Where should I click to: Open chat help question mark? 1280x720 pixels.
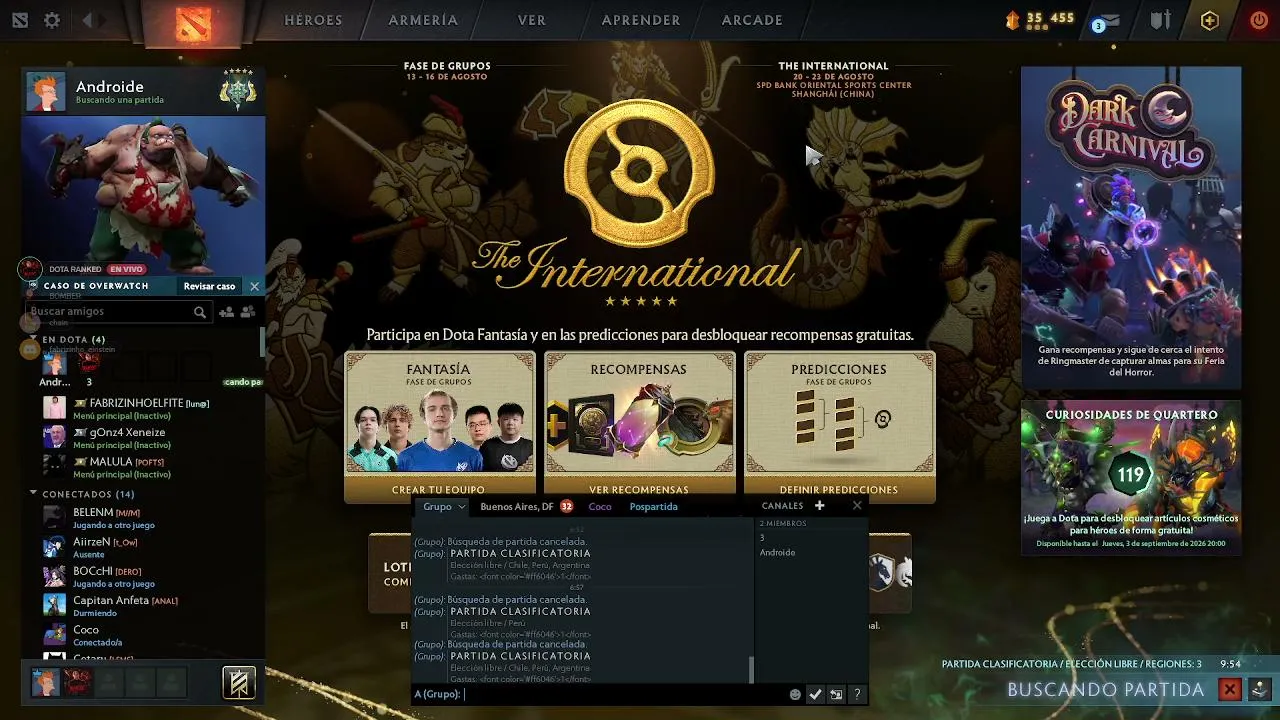click(x=857, y=694)
